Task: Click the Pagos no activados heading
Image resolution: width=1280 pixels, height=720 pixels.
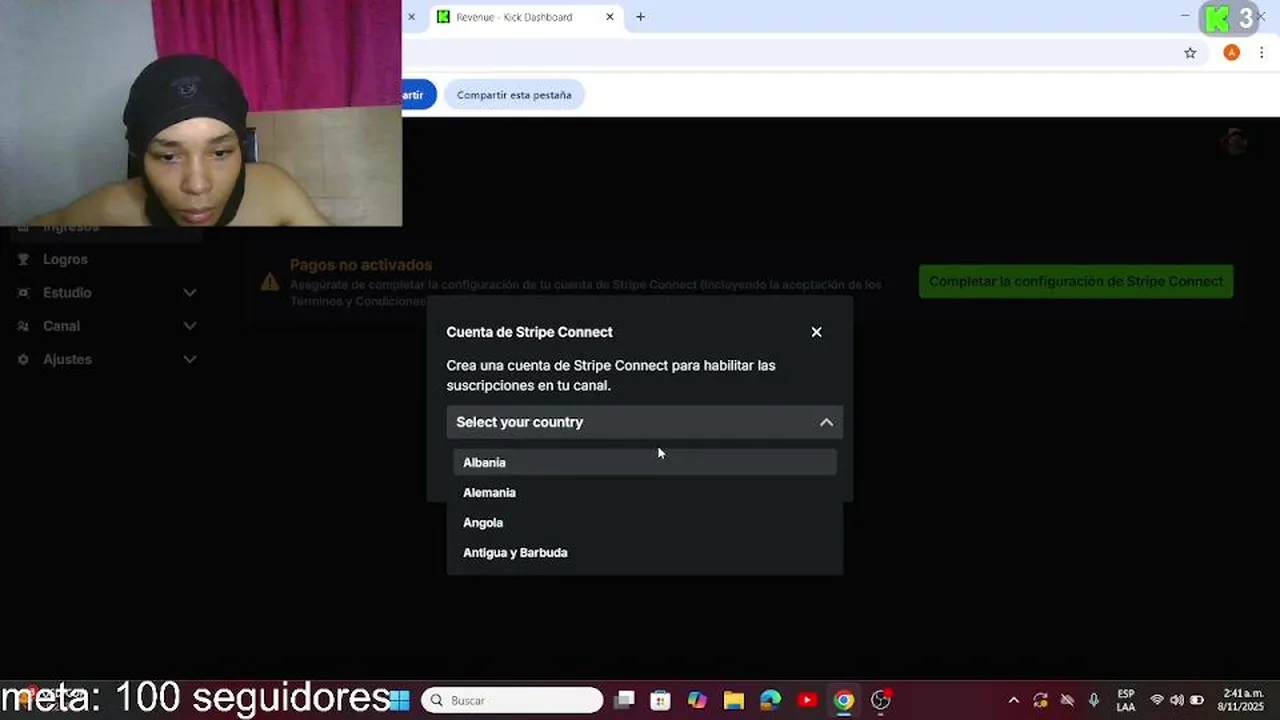Action: pyautogui.click(x=361, y=265)
